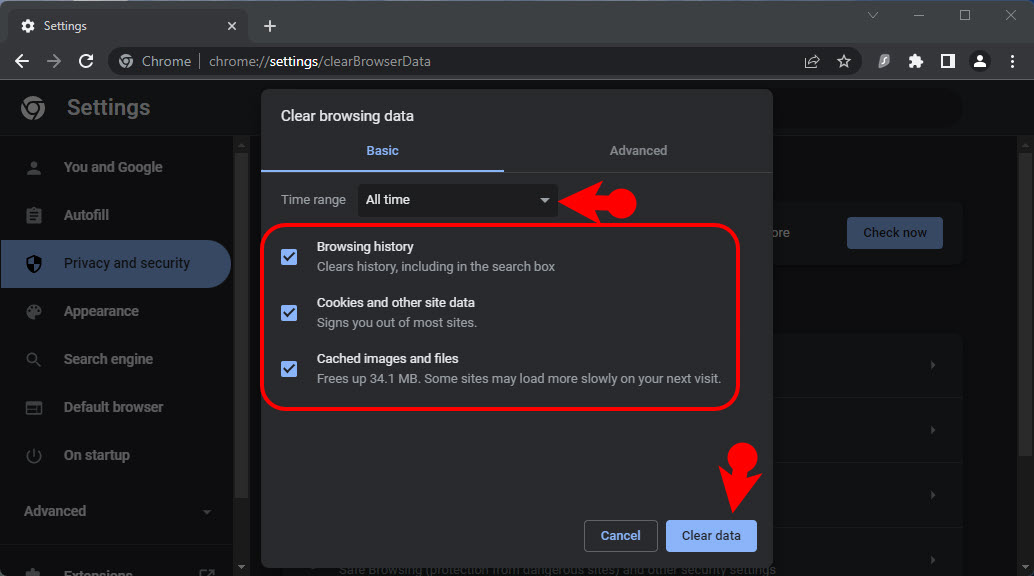The image size is (1034, 576).
Task: Bookmark this tab with the star icon
Action: tap(843, 61)
